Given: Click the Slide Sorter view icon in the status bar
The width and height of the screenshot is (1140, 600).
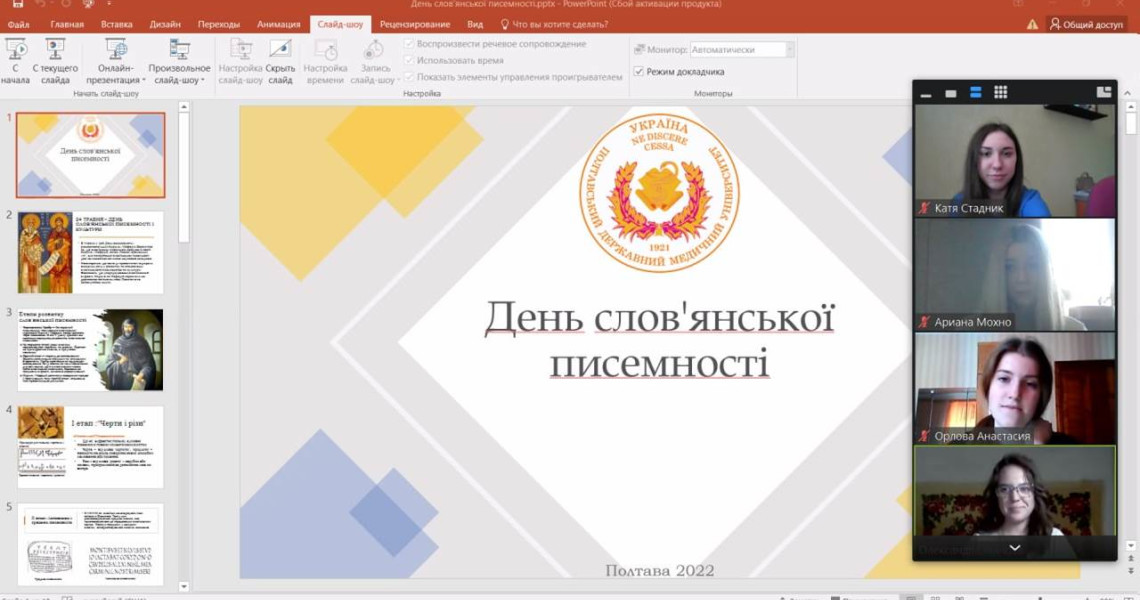Looking at the screenshot, I should 935,597.
